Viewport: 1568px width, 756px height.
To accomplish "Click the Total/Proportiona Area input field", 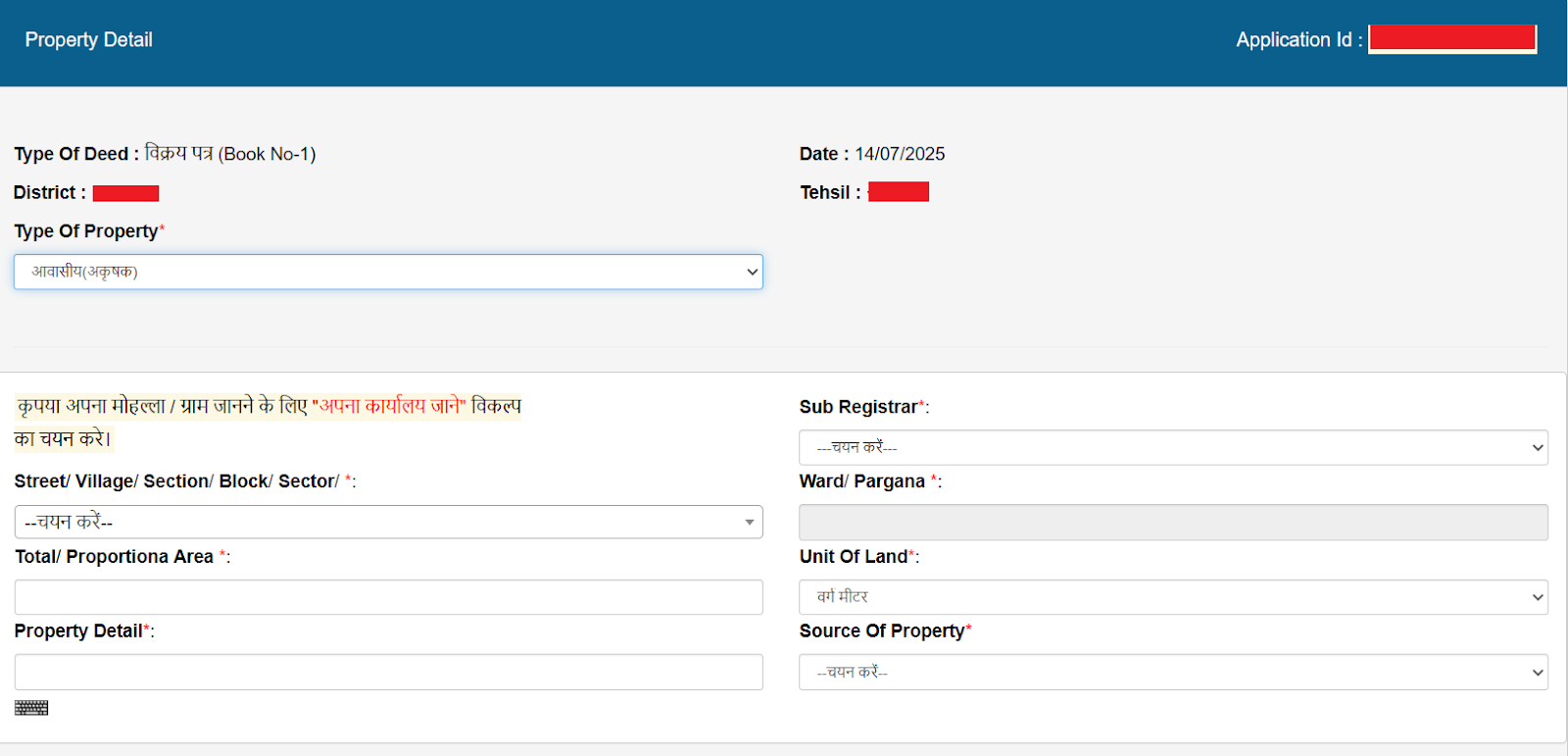I will click(388, 597).
